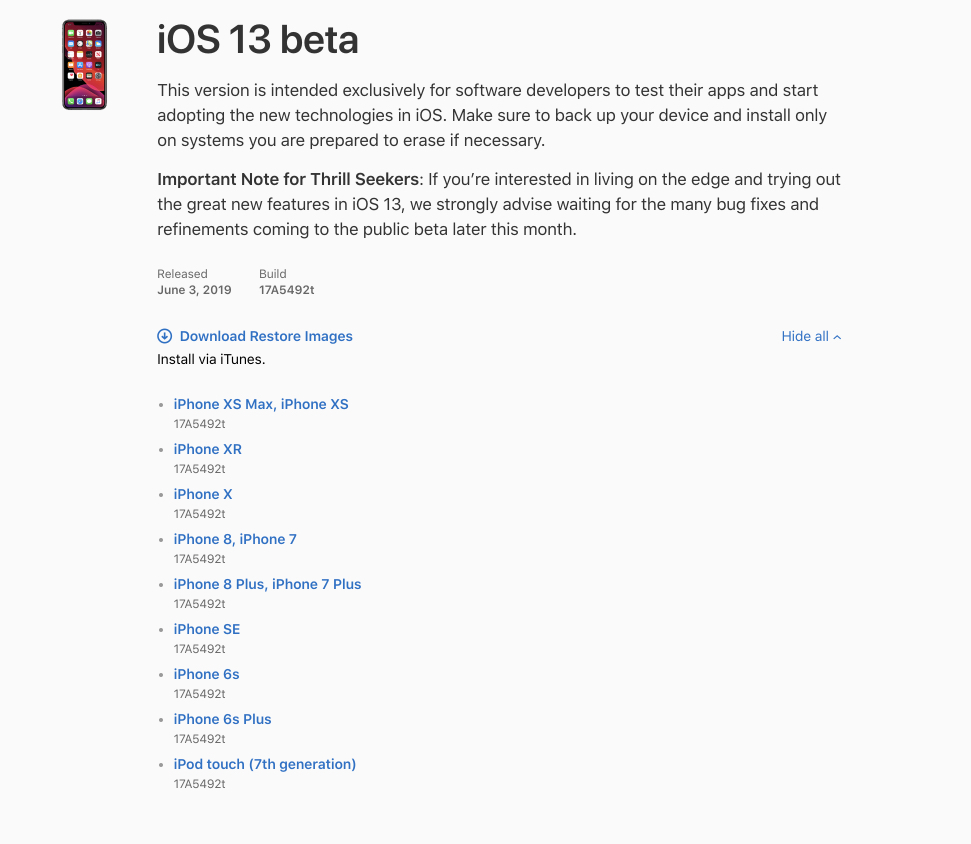Select the iPhone XR restore image

tap(208, 449)
